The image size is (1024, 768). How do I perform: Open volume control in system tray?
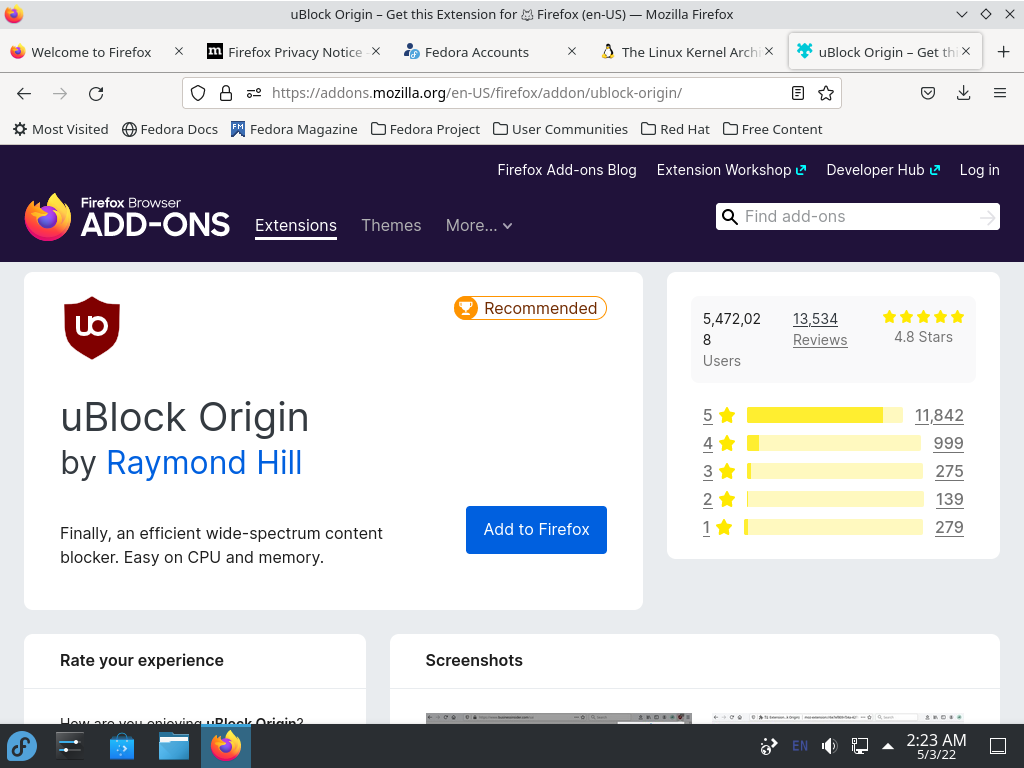[829, 746]
